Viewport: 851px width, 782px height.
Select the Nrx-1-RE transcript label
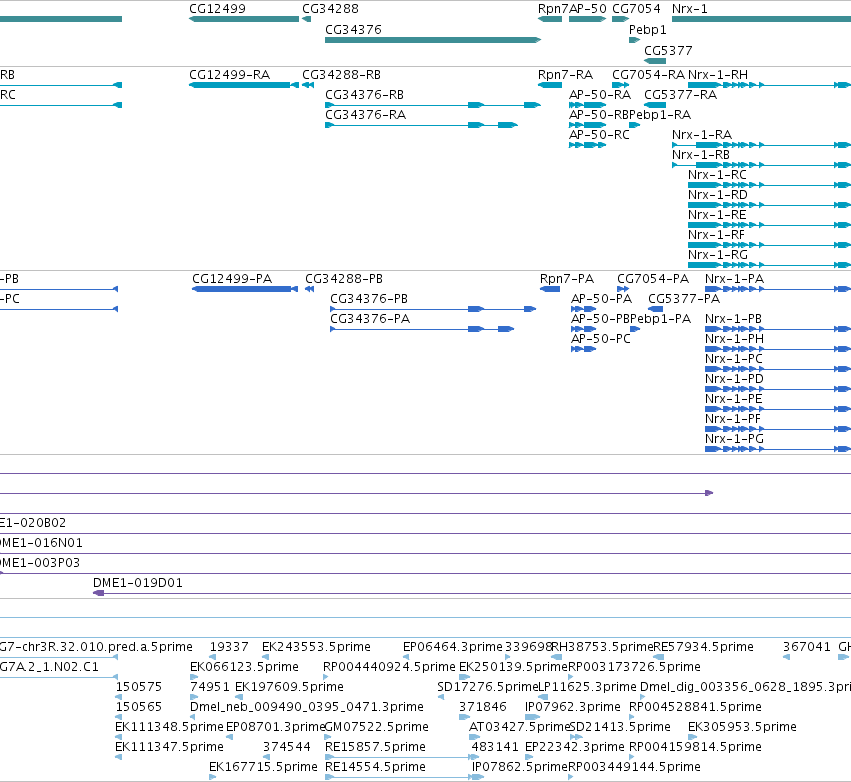(717, 215)
